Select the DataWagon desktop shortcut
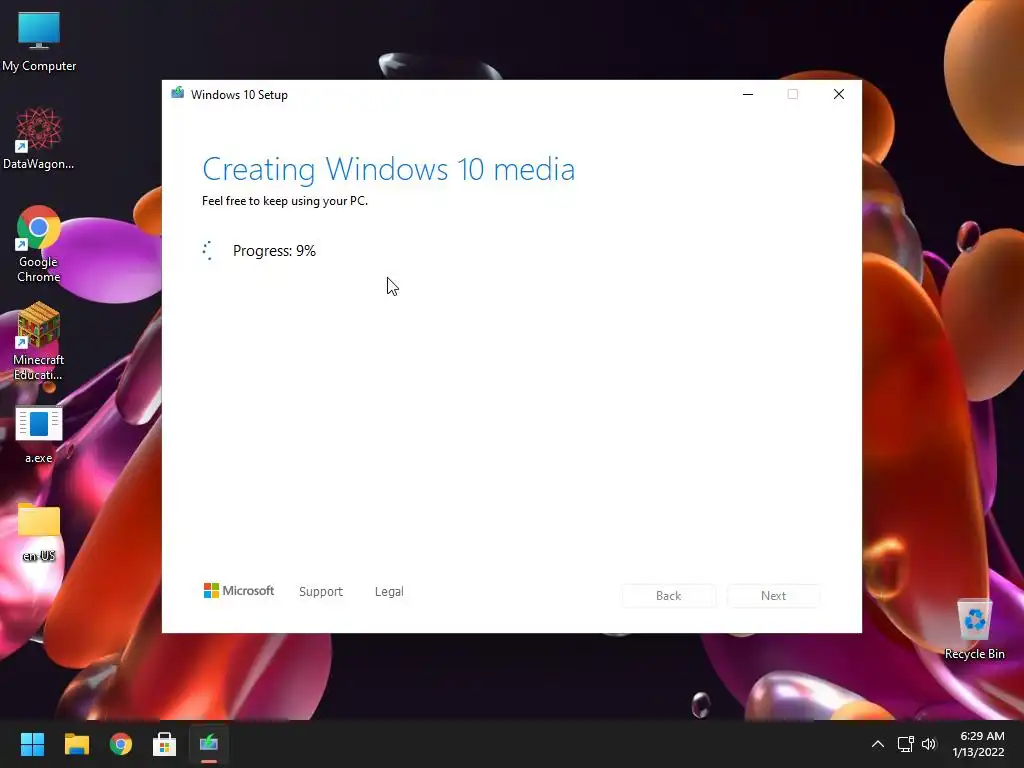Viewport: 1024px width, 768px height. click(39, 138)
